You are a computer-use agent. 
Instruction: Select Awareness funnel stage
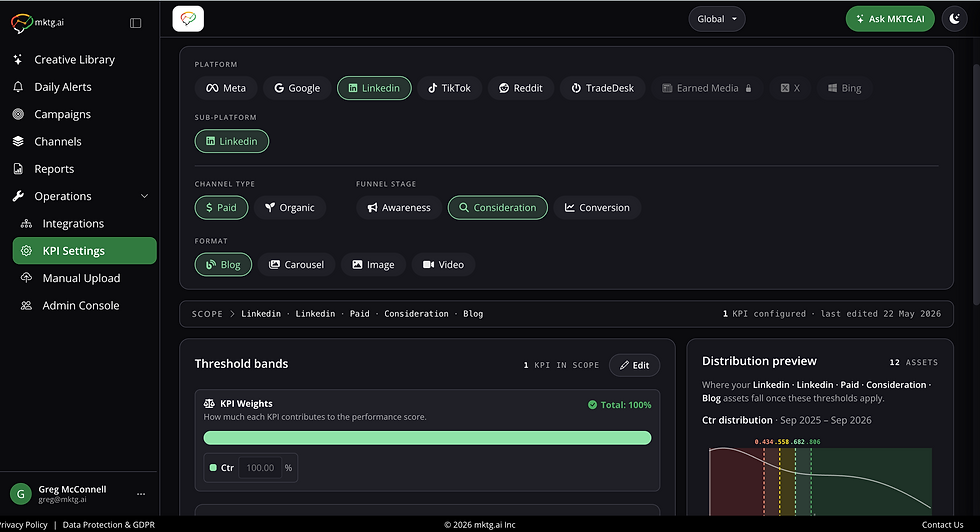399,208
